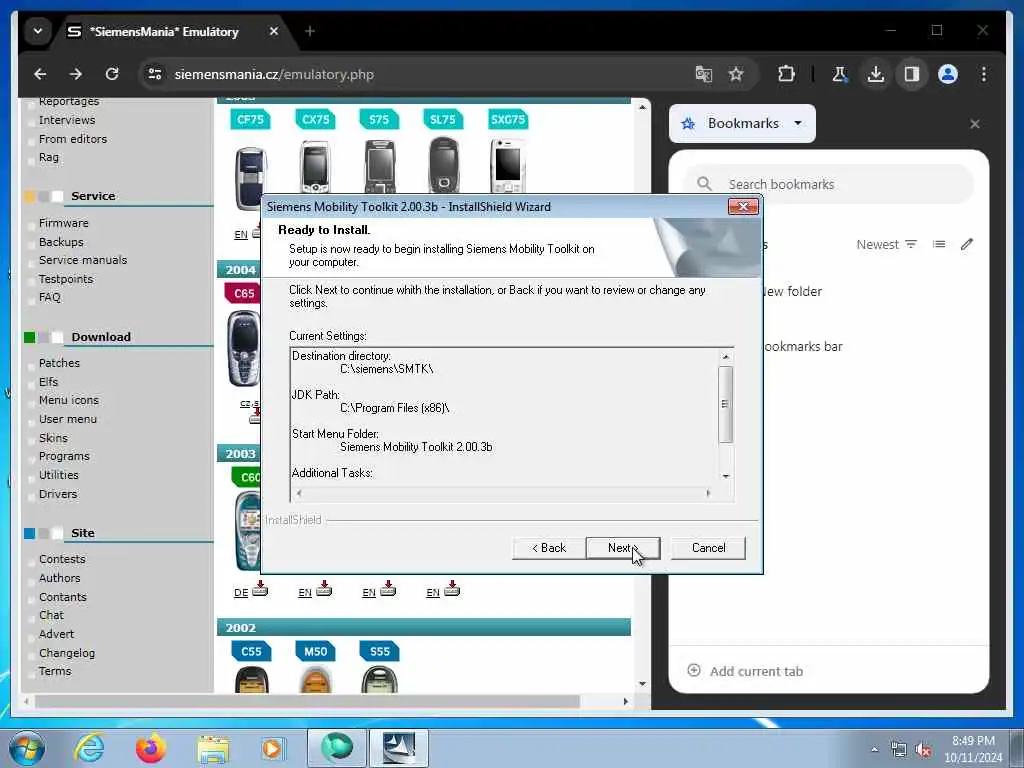The width and height of the screenshot is (1024, 768).
Task: Open Chrome Labs flask icon
Action: [x=840, y=74]
